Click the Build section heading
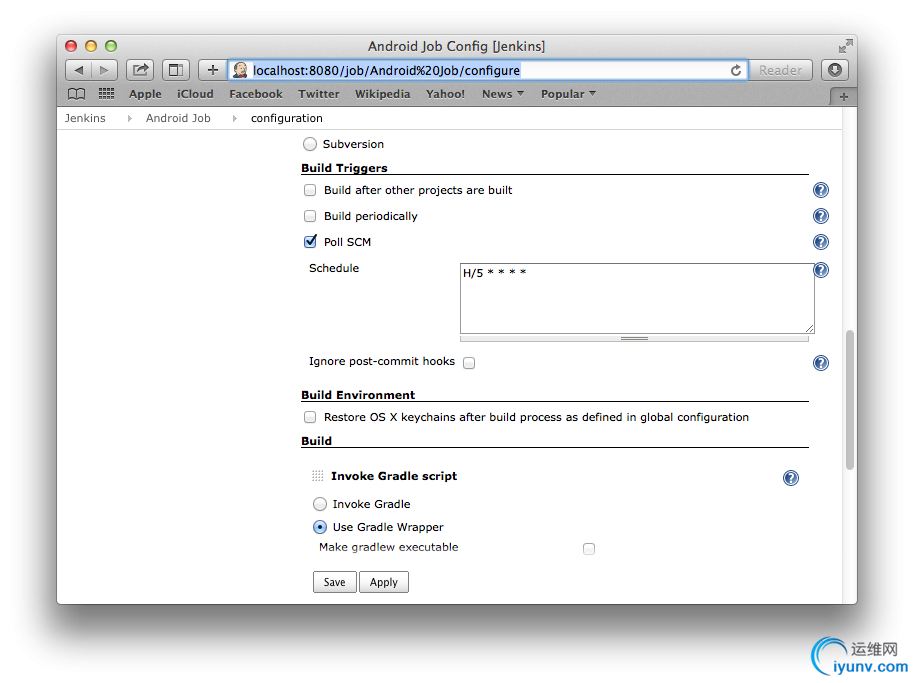 point(317,441)
